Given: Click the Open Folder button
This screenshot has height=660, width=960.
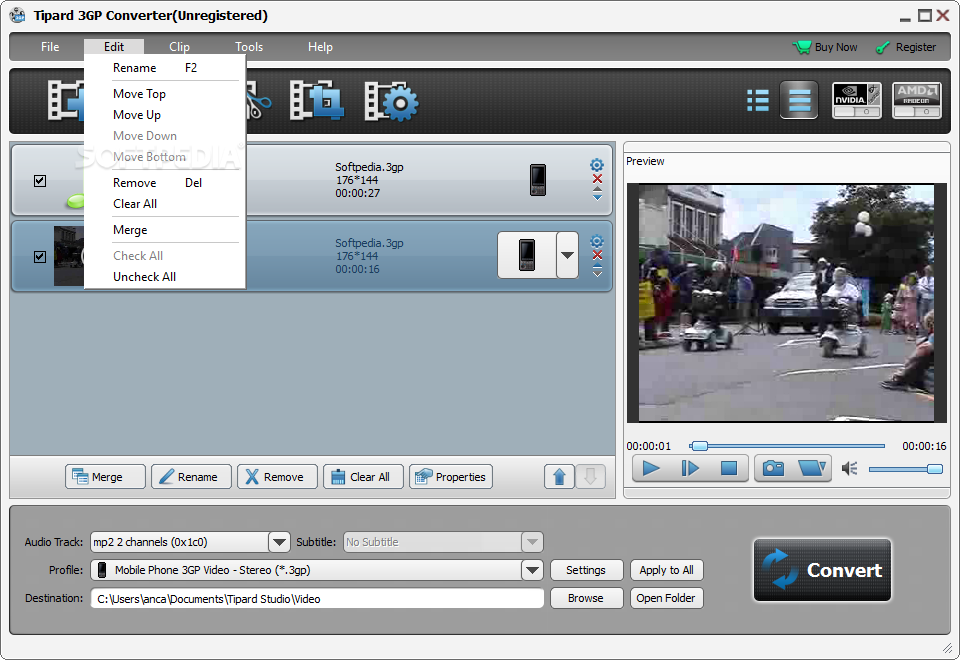Looking at the screenshot, I should coord(666,598).
